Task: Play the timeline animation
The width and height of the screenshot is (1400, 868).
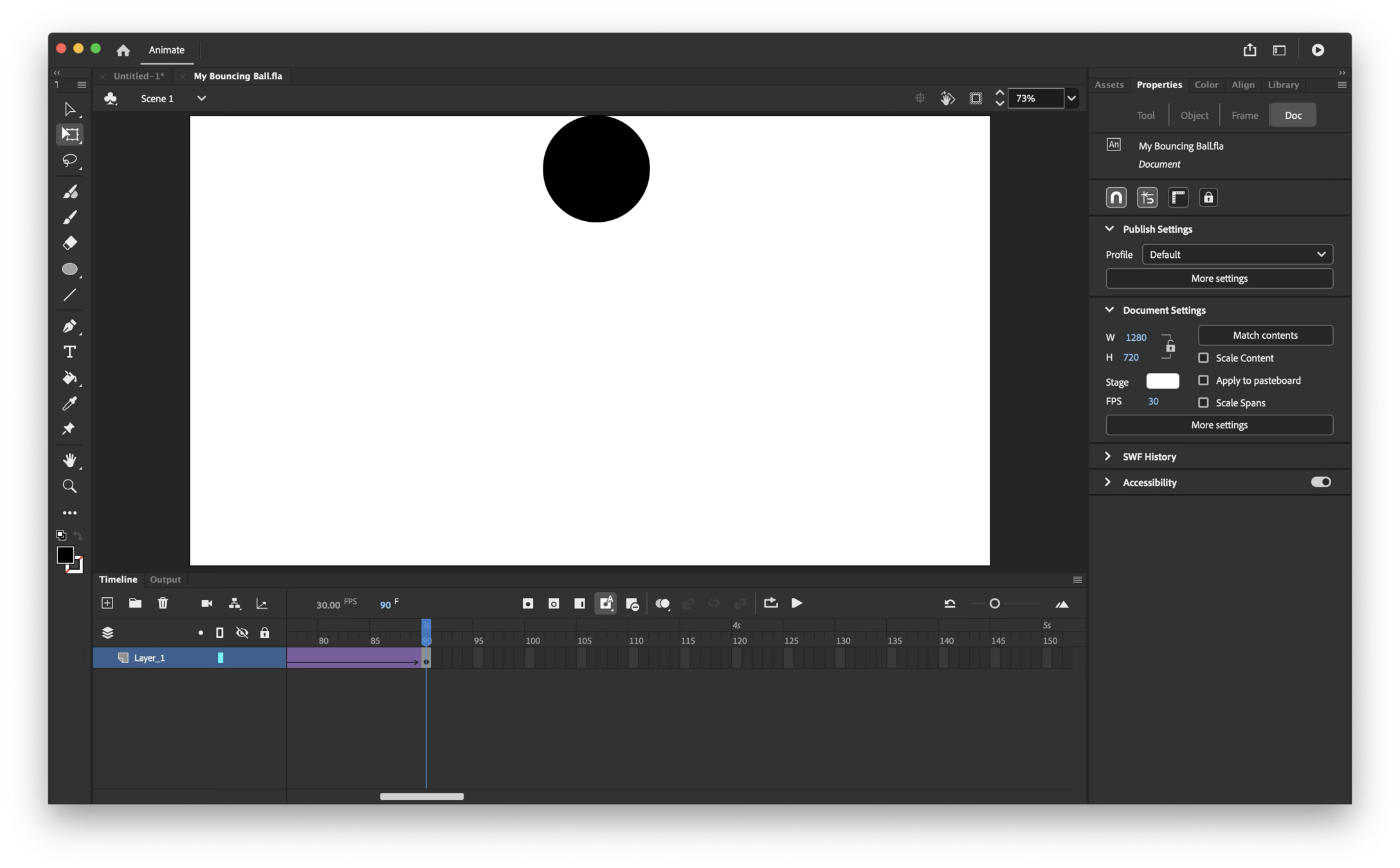Action: [796, 603]
